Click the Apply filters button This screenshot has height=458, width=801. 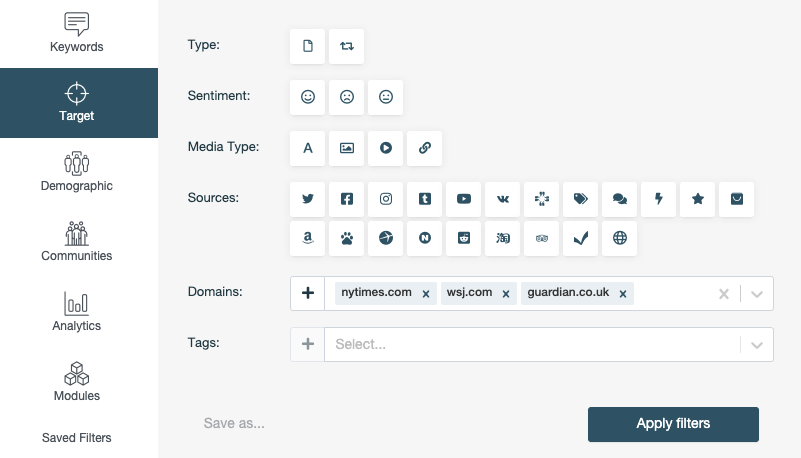tap(673, 424)
